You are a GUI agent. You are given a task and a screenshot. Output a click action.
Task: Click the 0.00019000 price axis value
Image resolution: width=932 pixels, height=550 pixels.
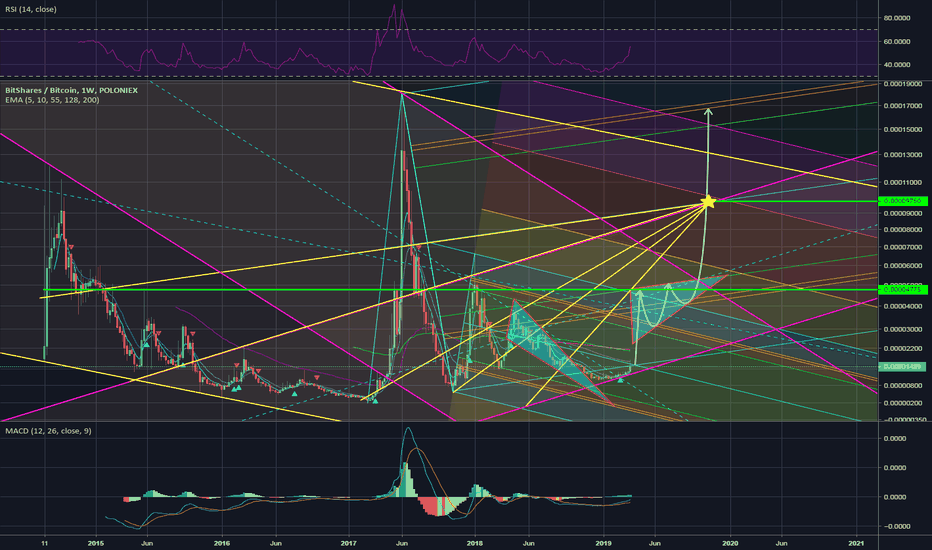903,84
